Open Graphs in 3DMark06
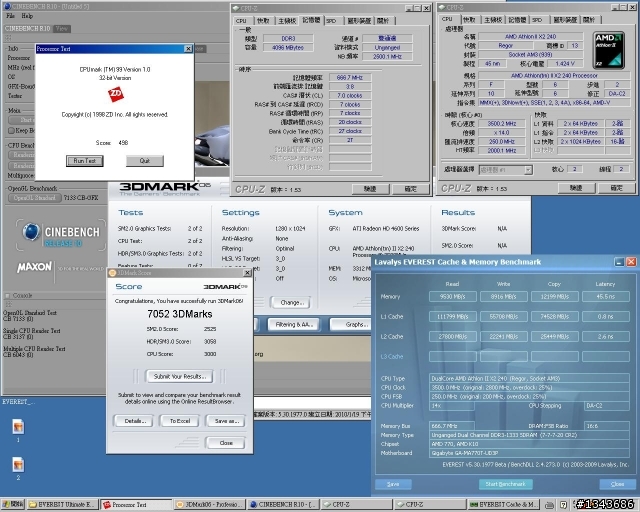640x512 pixels. (x=352, y=325)
